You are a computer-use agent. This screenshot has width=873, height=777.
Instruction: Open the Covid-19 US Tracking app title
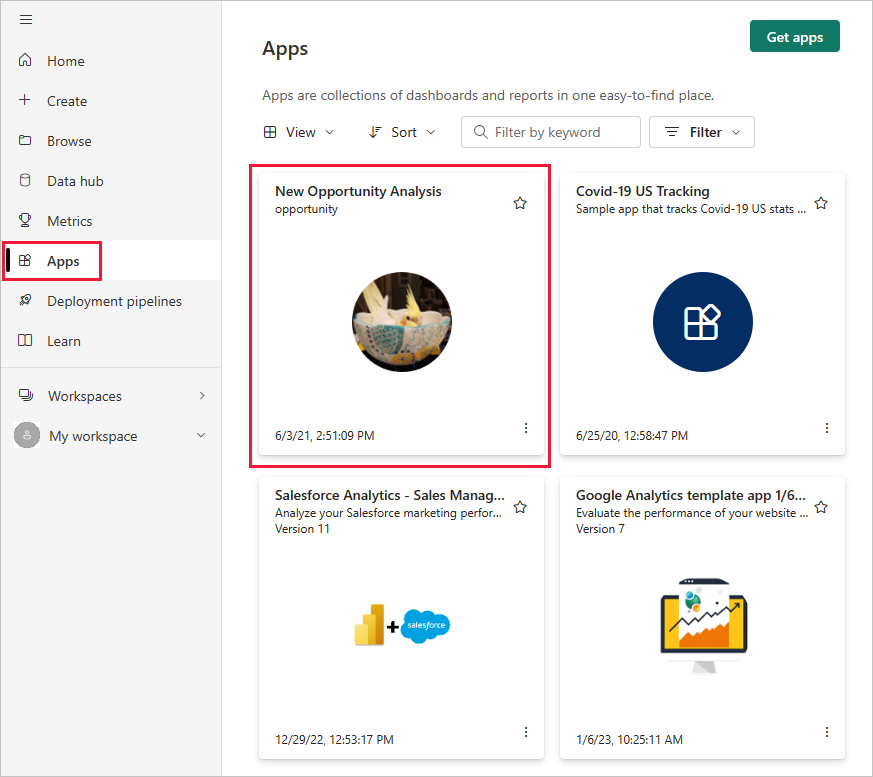tap(643, 191)
